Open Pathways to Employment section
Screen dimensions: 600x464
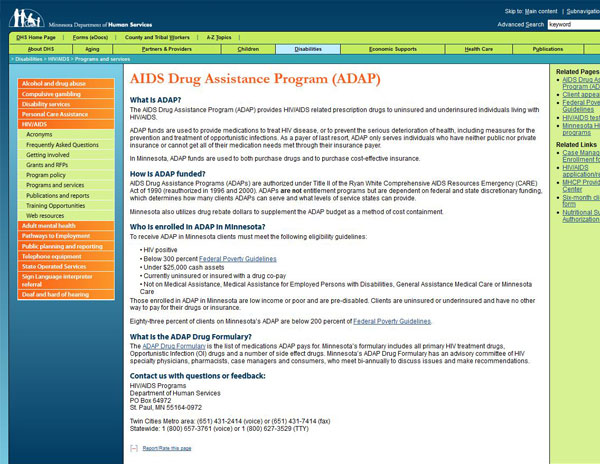(66, 236)
